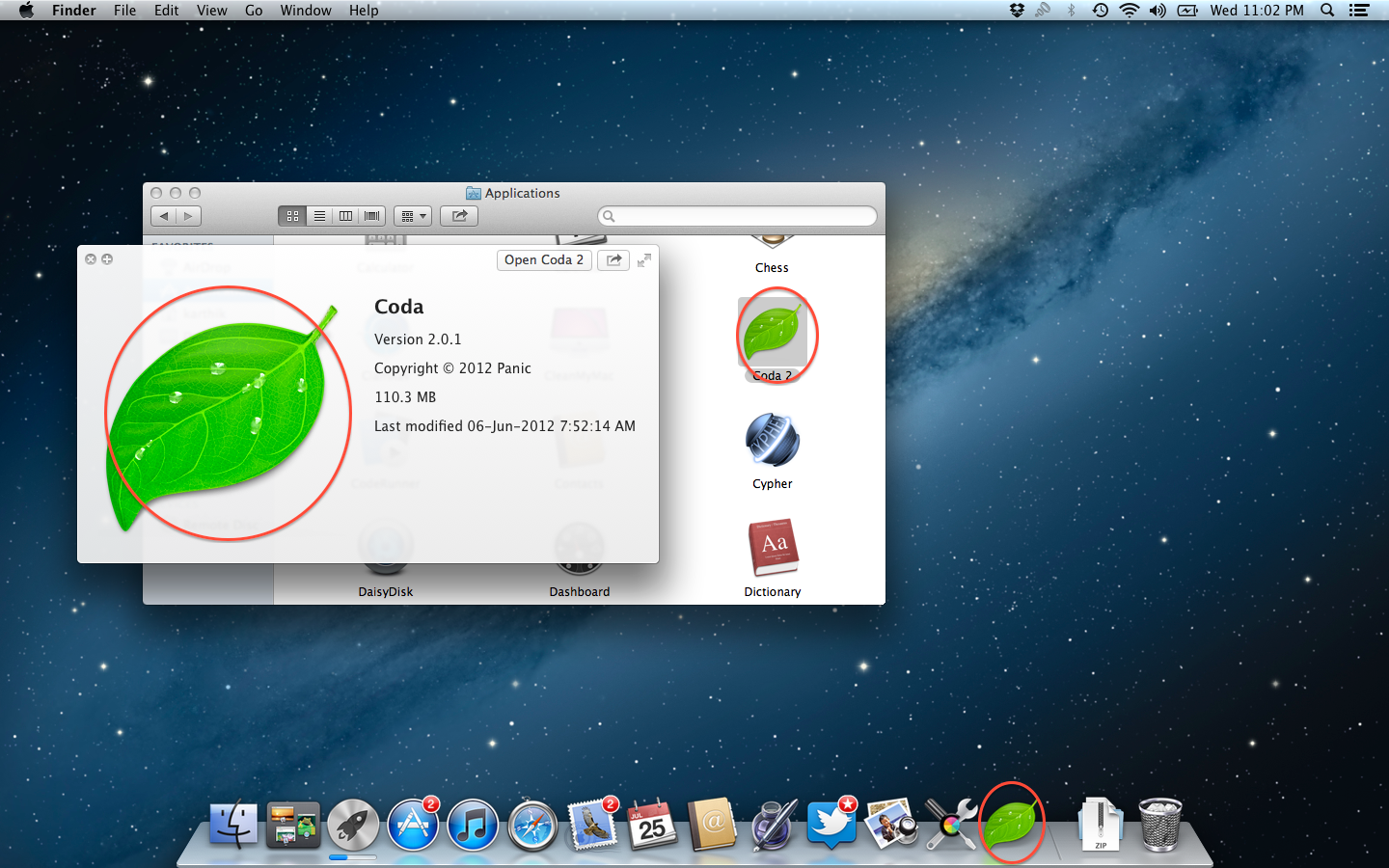Open the ZIP file in Dock
The height and width of the screenshot is (868, 1389).
point(1101,826)
